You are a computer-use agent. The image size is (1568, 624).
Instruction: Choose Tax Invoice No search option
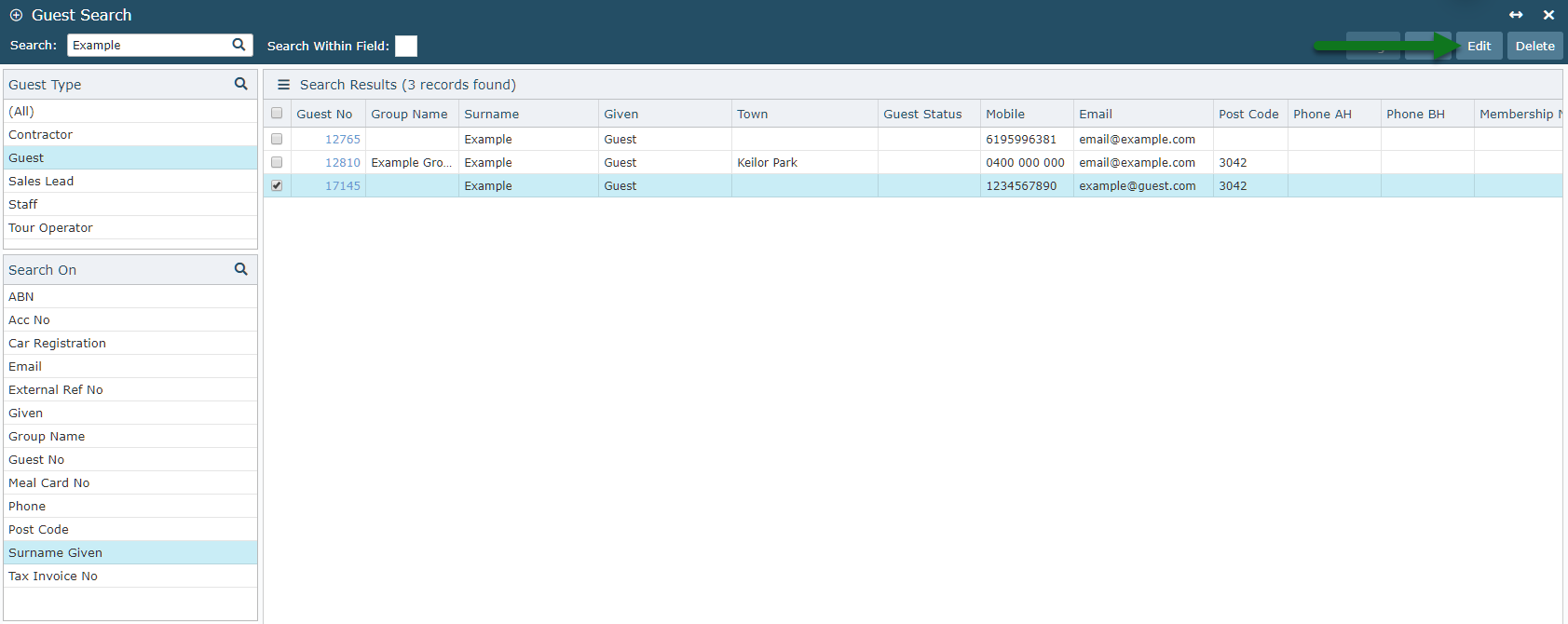pos(130,576)
